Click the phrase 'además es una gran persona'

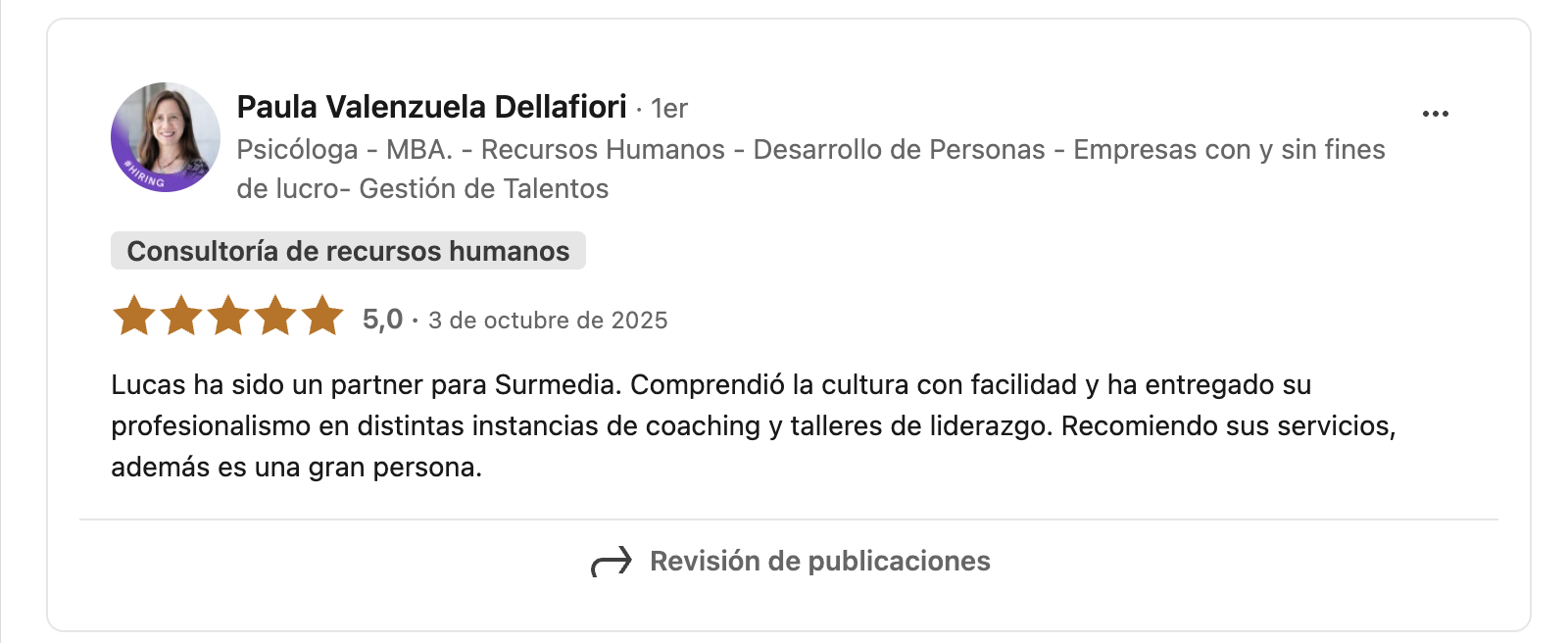point(295,468)
